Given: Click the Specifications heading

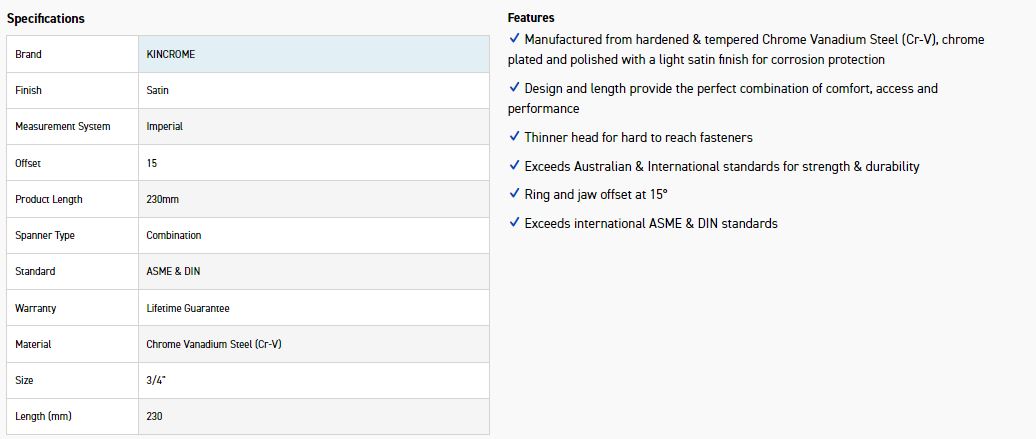Looking at the screenshot, I should point(46,19).
